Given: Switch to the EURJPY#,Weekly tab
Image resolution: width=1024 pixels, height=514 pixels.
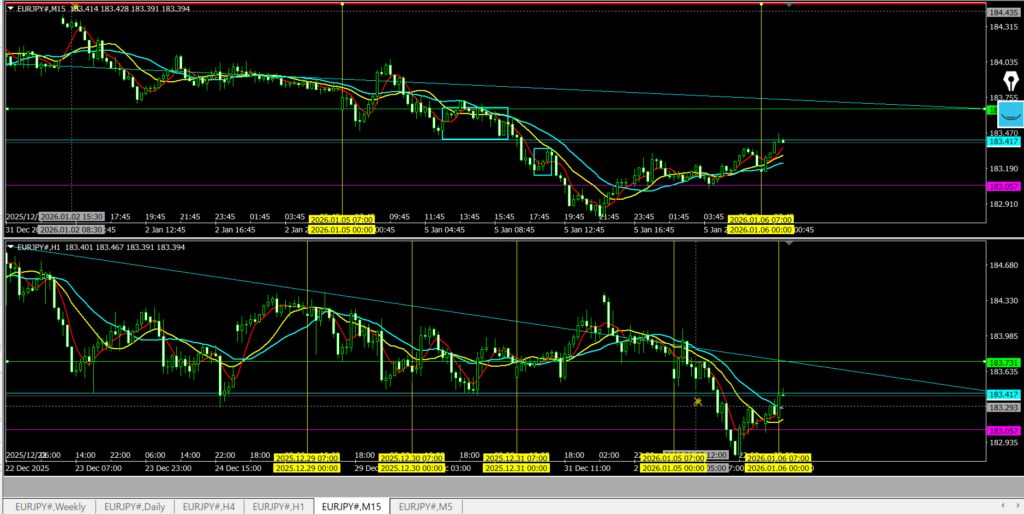Looking at the screenshot, I should [49, 506].
